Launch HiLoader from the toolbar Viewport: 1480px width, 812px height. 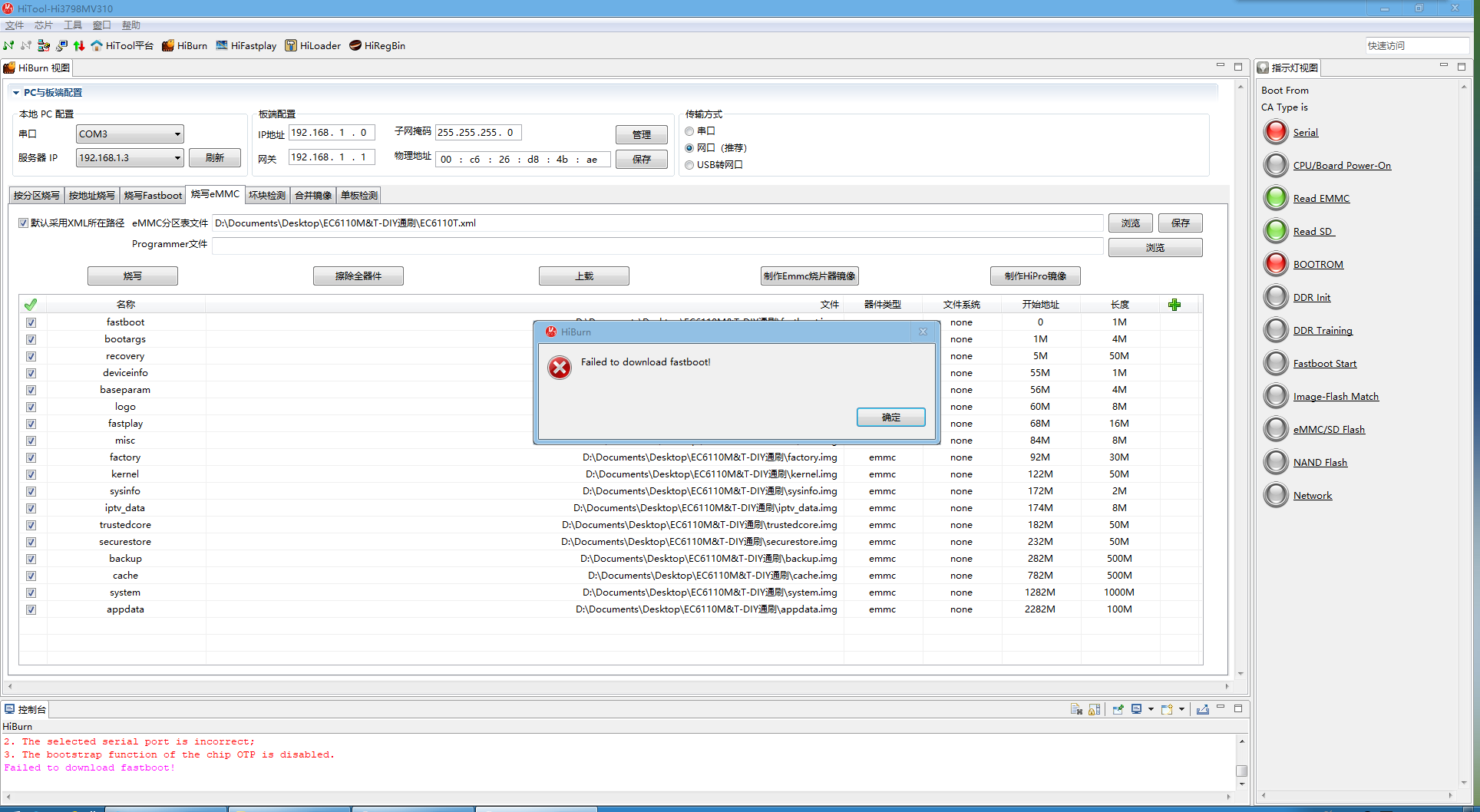click(313, 45)
